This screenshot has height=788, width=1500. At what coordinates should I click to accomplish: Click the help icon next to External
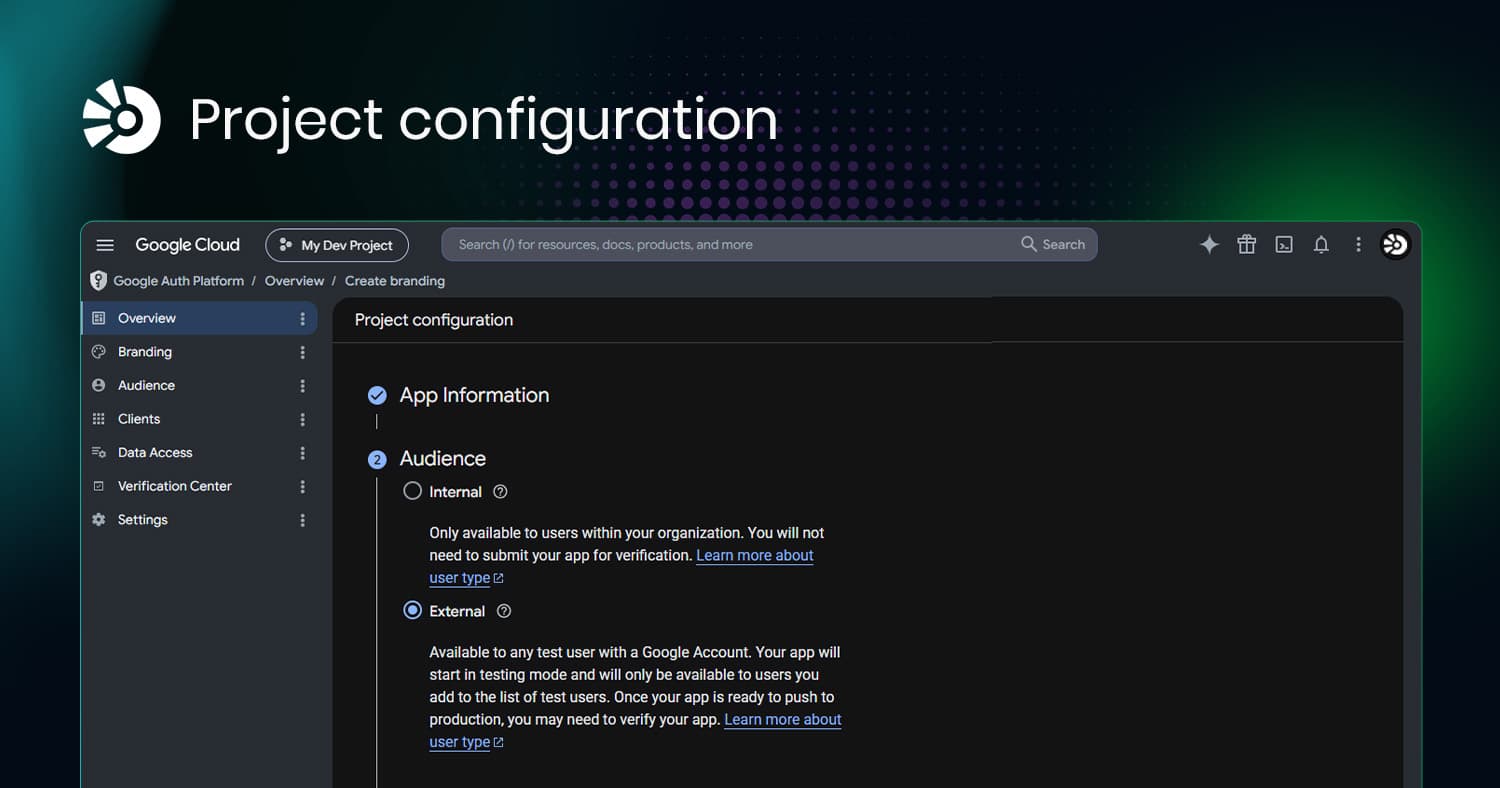click(x=504, y=611)
